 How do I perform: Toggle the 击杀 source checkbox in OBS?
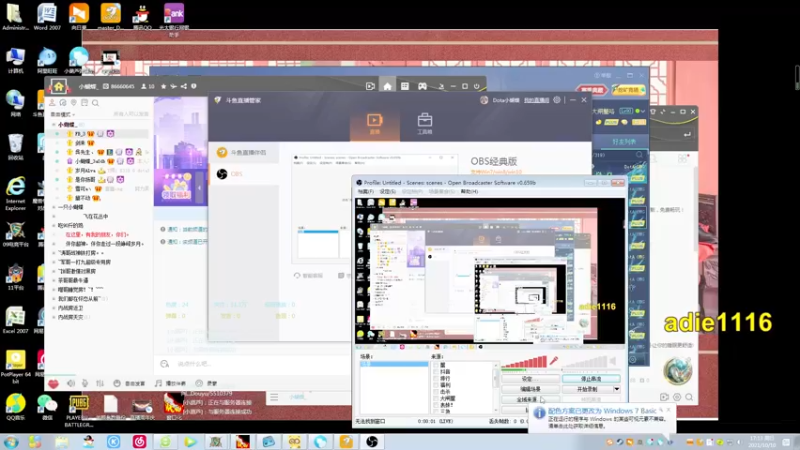436,392
